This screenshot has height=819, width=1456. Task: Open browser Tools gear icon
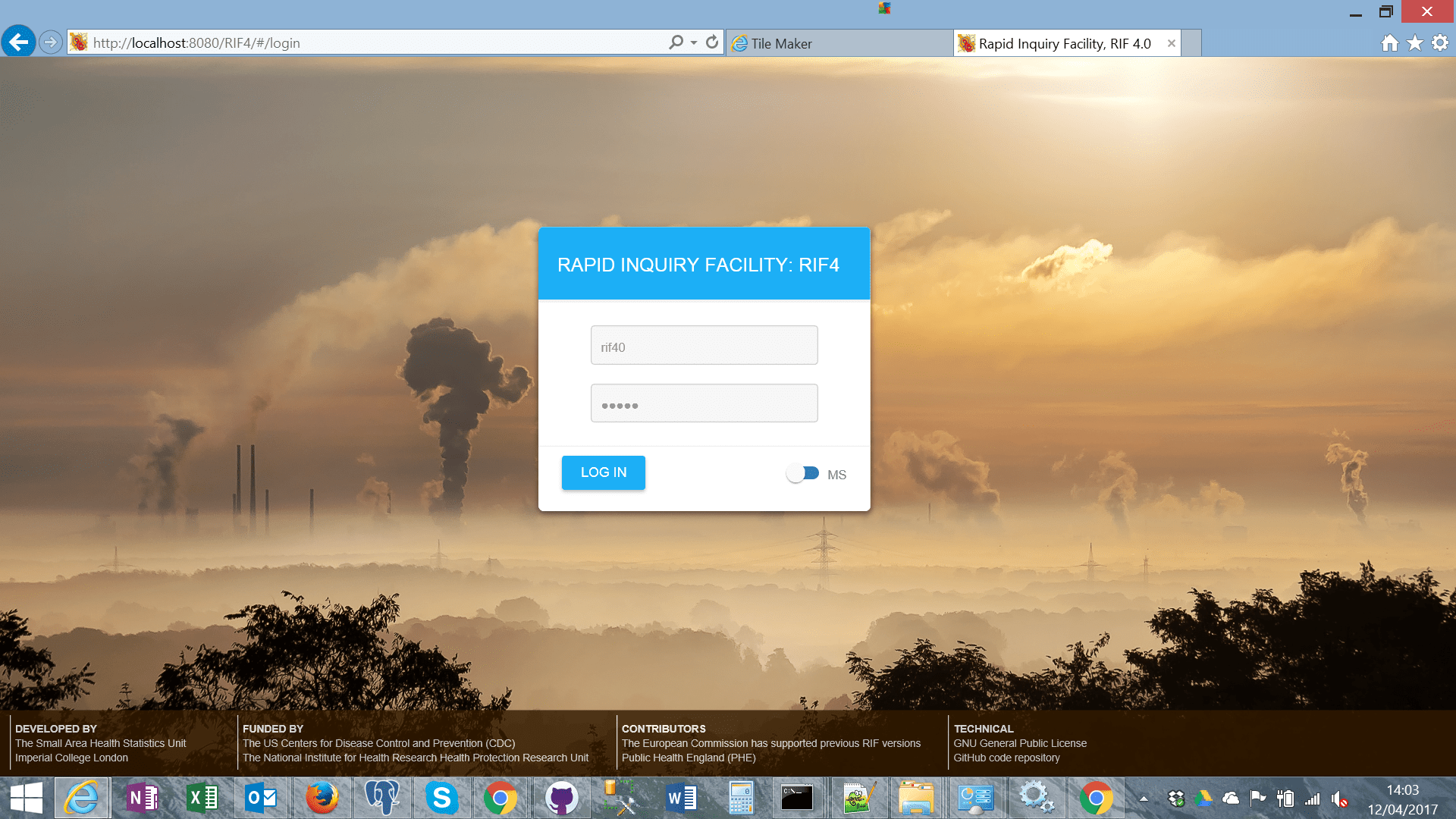pos(1440,43)
